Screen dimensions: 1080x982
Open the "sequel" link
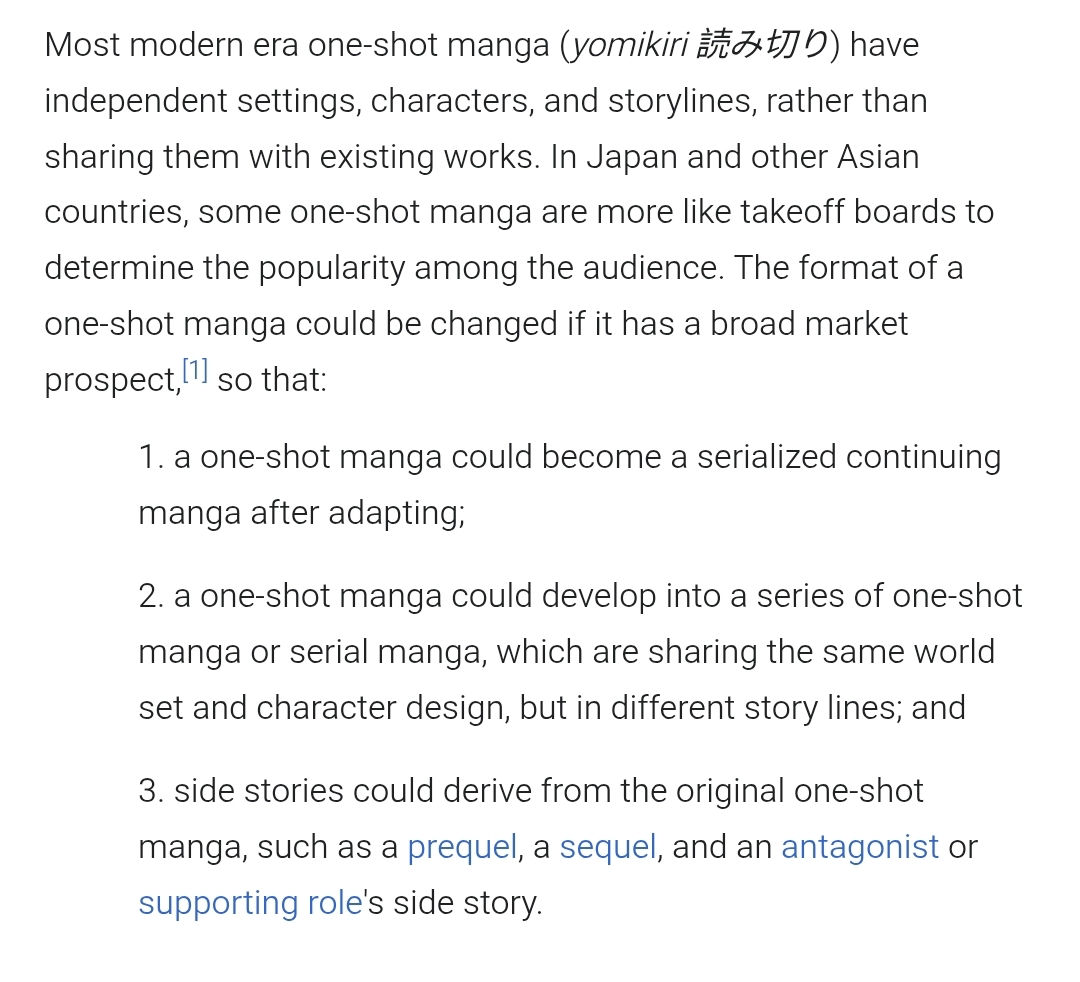[608, 847]
